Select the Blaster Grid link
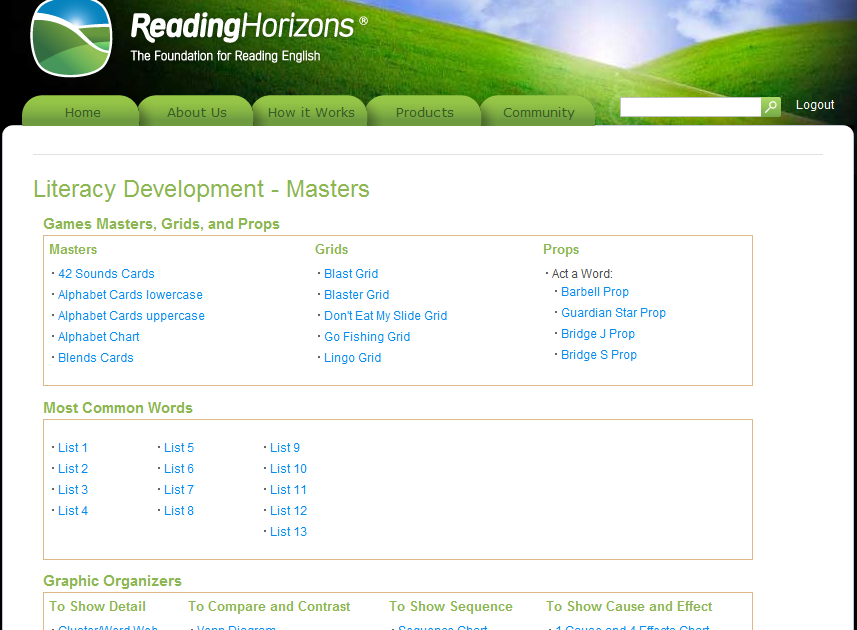 [356, 294]
